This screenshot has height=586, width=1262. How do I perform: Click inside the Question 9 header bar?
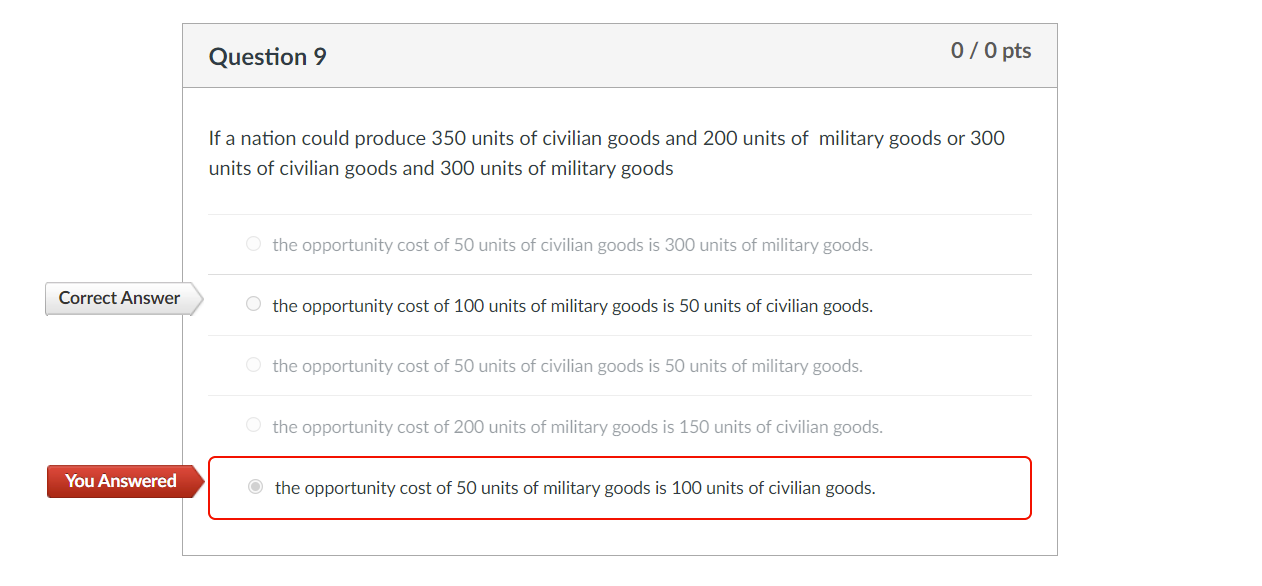point(620,56)
